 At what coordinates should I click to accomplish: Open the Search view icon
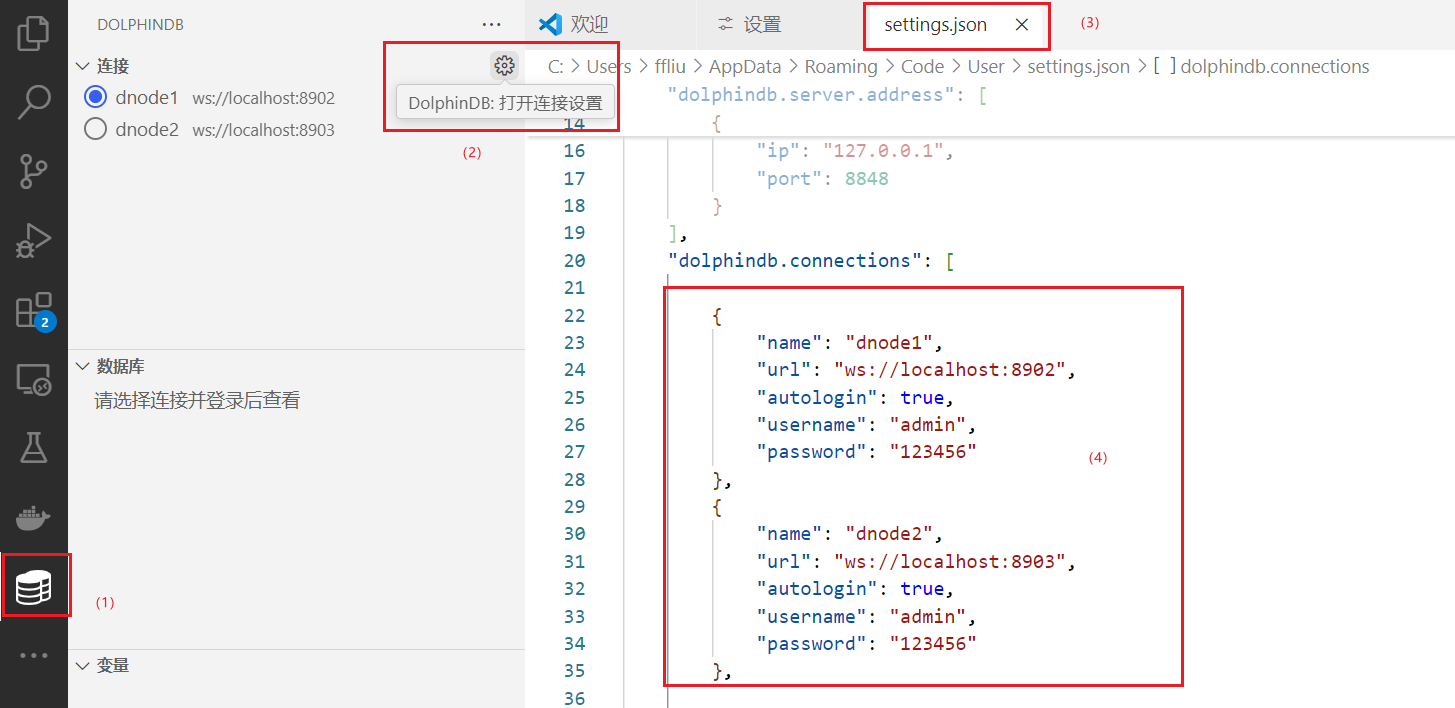pos(33,101)
